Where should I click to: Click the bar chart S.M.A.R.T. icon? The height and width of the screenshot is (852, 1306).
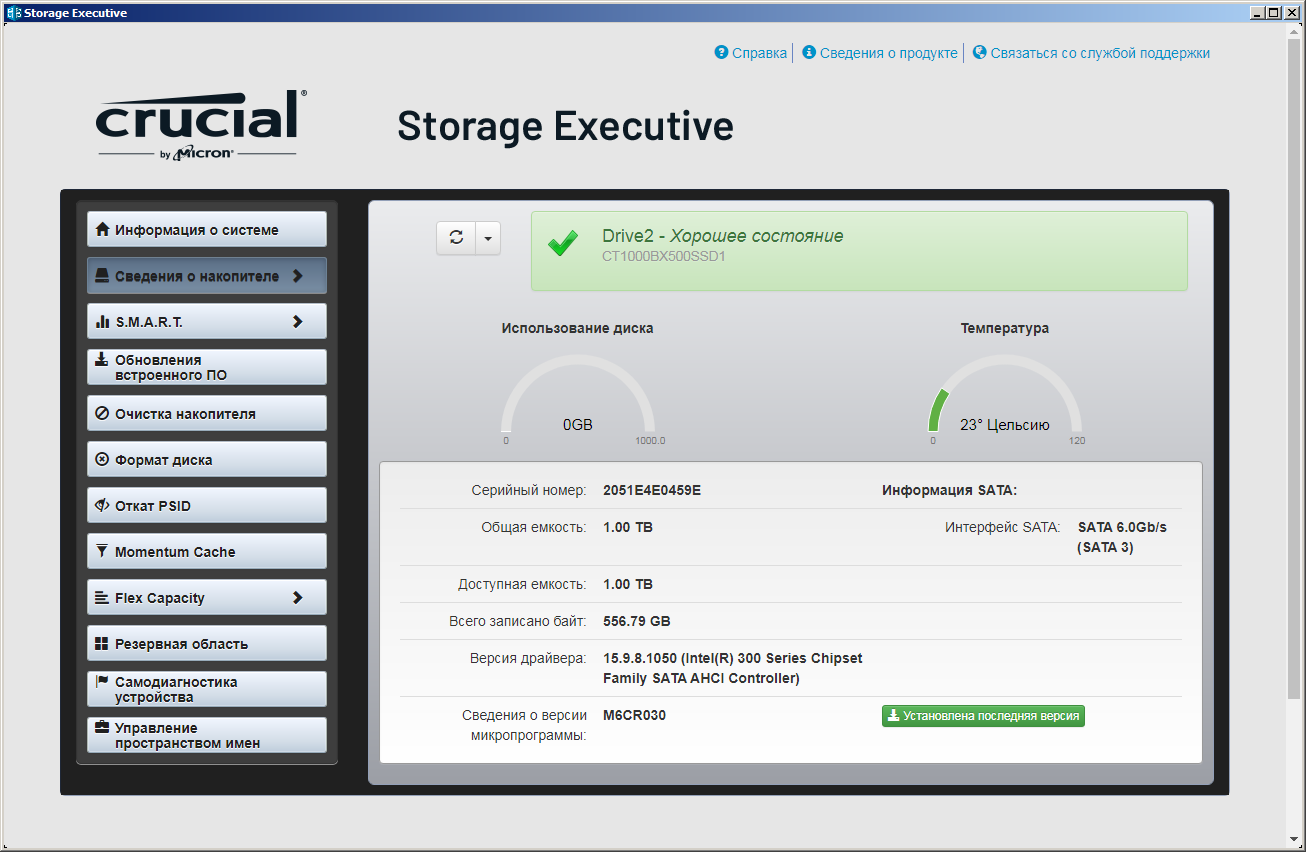[102, 322]
